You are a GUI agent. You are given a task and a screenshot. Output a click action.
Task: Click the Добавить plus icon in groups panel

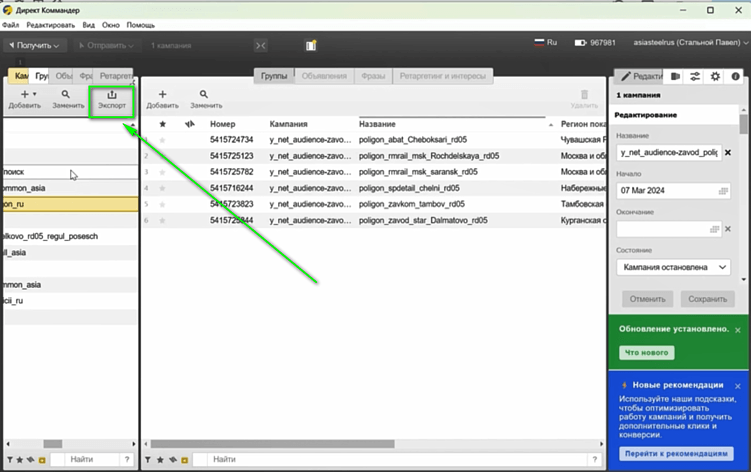click(162, 94)
